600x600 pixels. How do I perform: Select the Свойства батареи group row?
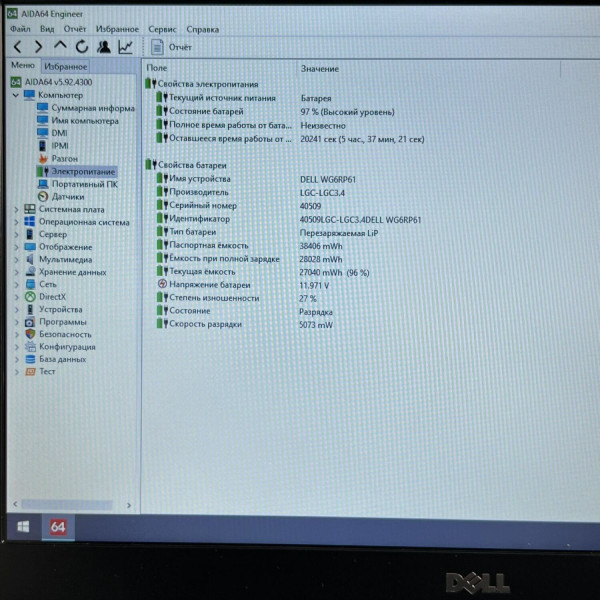(x=186, y=165)
